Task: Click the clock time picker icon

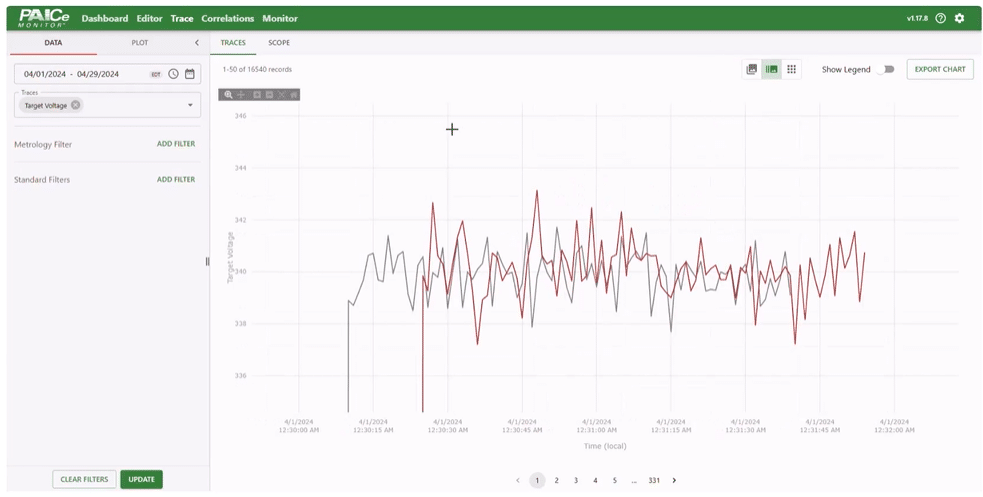Action: coord(173,74)
